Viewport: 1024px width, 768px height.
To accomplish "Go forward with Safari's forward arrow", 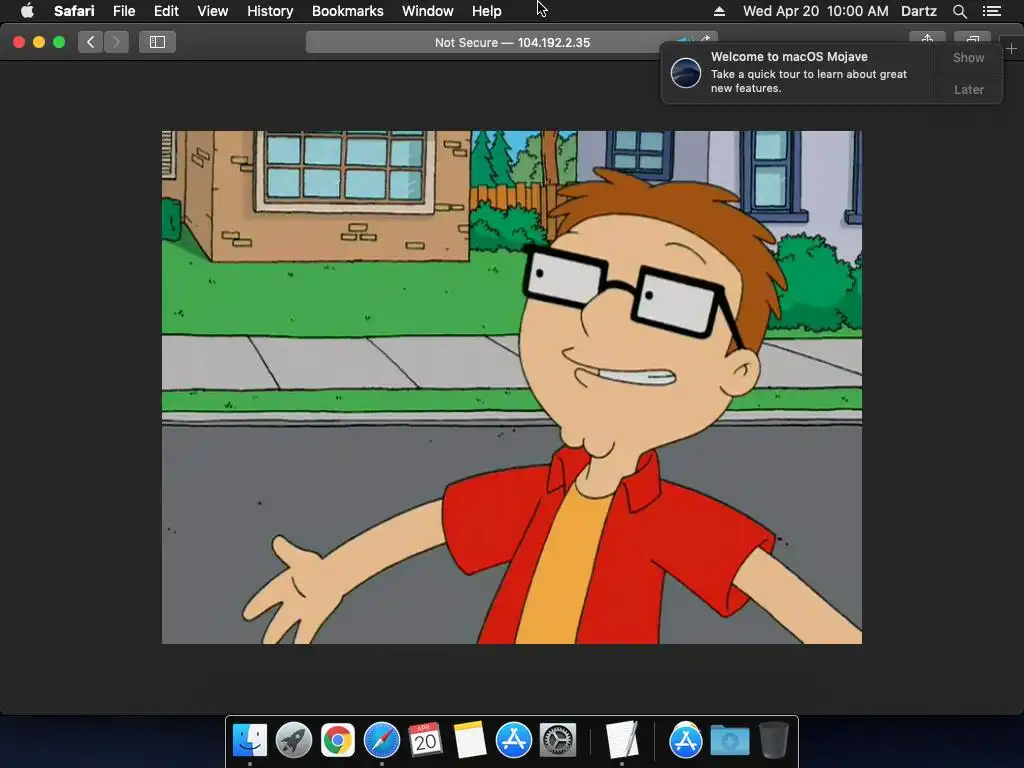I will 116,42.
